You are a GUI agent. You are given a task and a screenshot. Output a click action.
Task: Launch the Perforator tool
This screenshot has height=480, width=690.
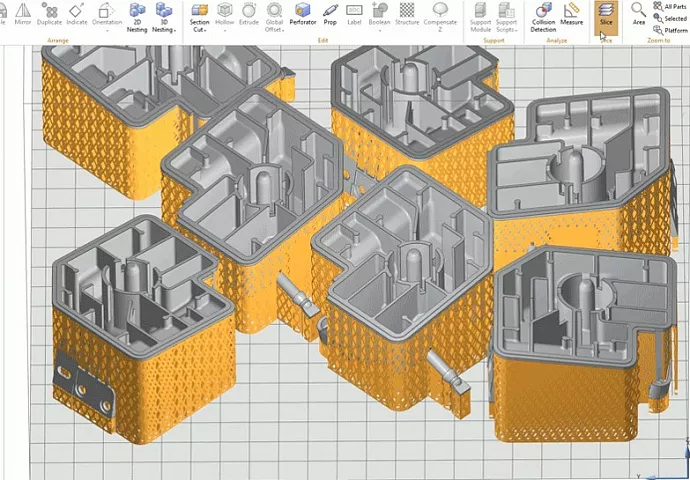[303, 13]
